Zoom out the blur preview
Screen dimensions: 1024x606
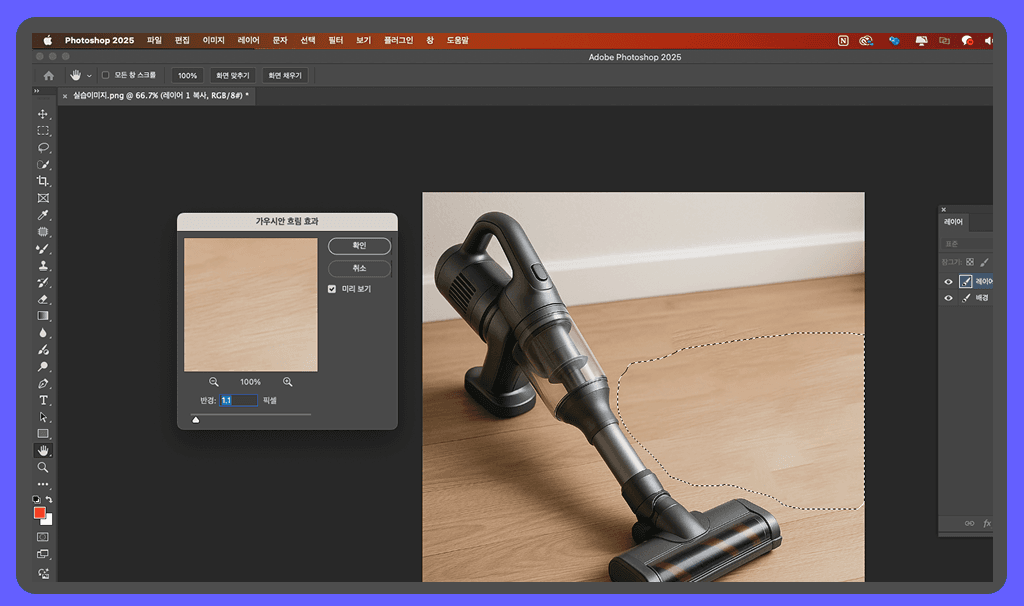point(214,382)
